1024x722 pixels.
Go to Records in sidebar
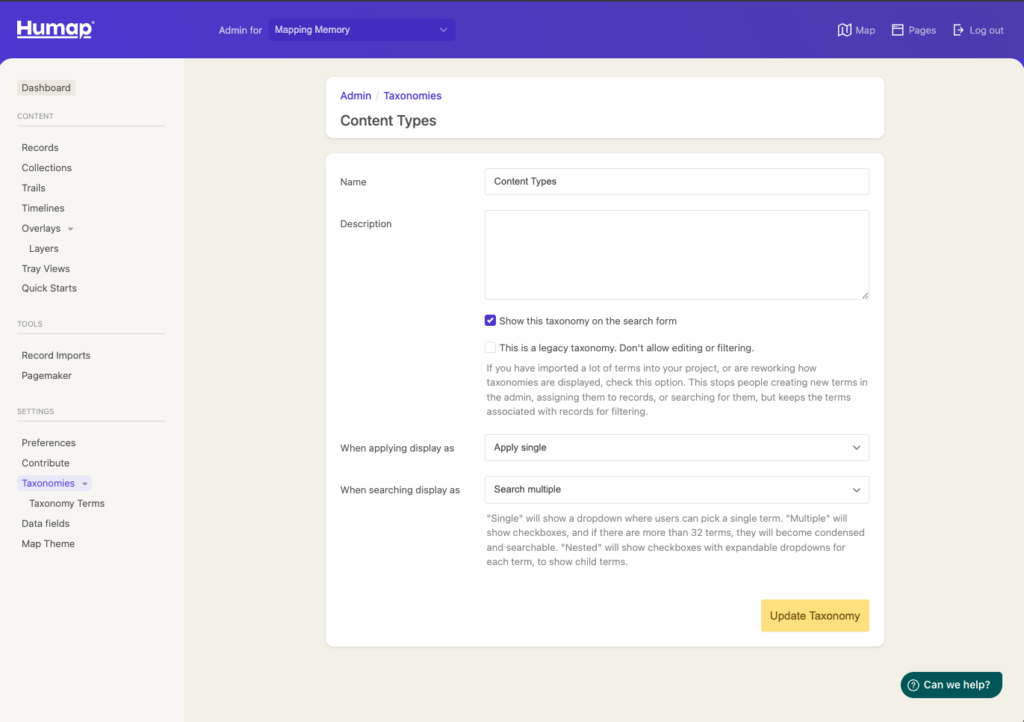pos(40,148)
